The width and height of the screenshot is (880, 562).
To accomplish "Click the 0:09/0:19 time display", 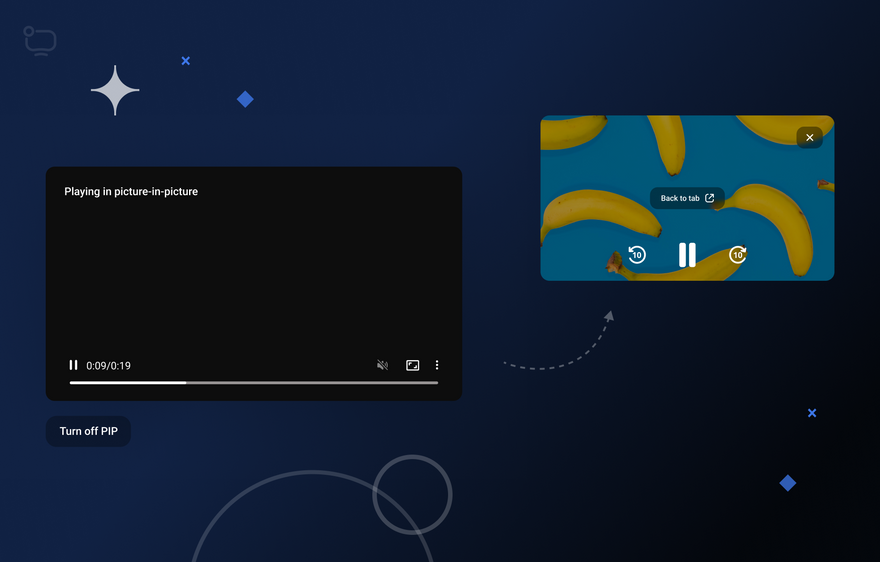I will click(108, 366).
